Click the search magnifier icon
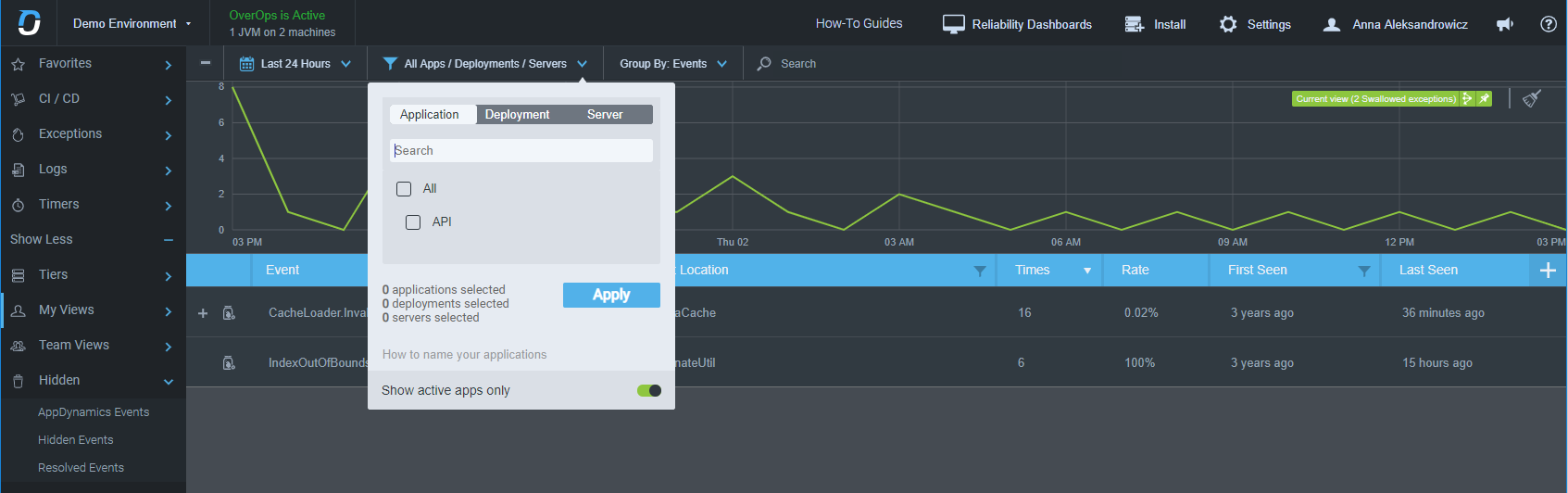 [764, 64]
